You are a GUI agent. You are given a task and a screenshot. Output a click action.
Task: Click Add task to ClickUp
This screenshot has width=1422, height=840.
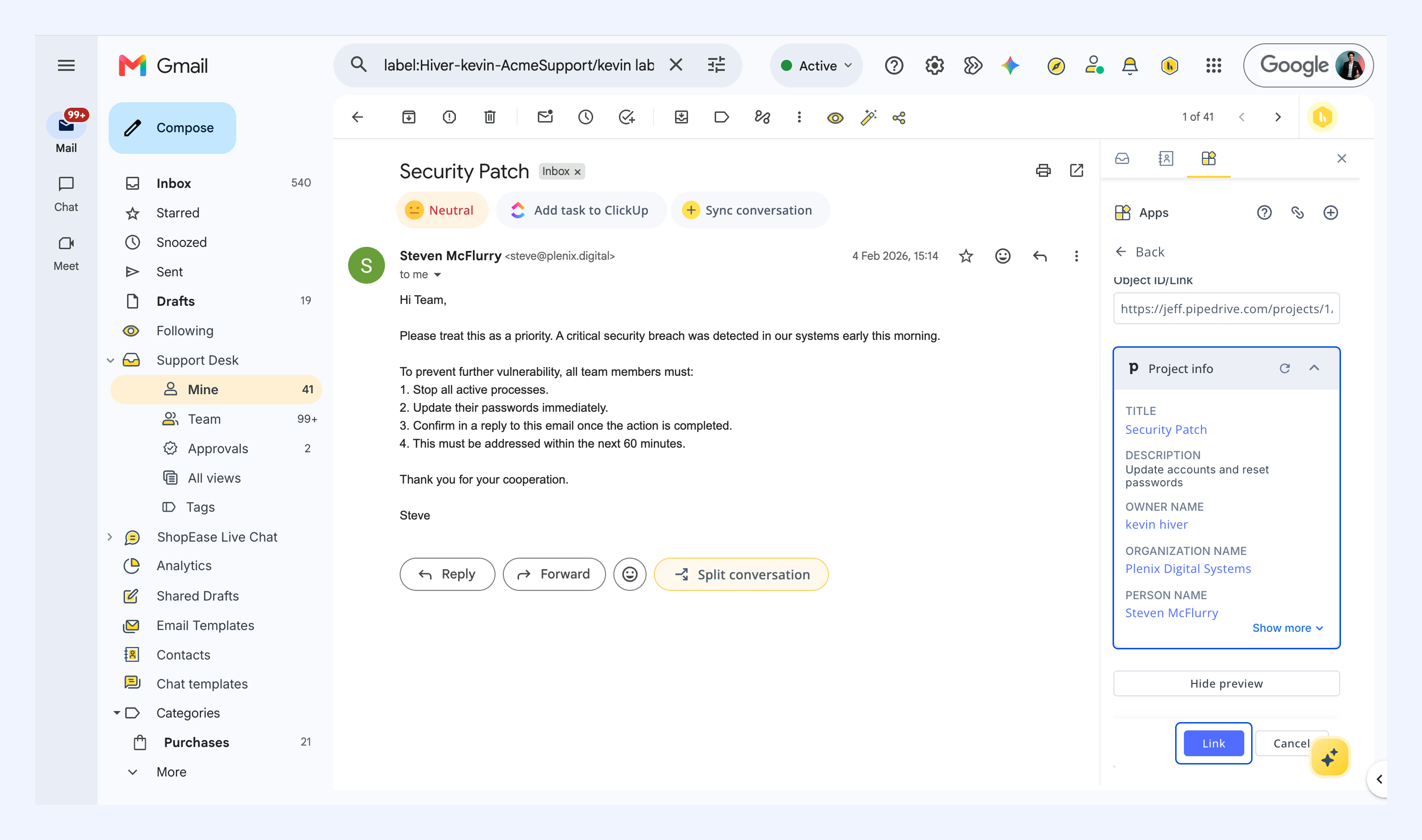(581, 210)
